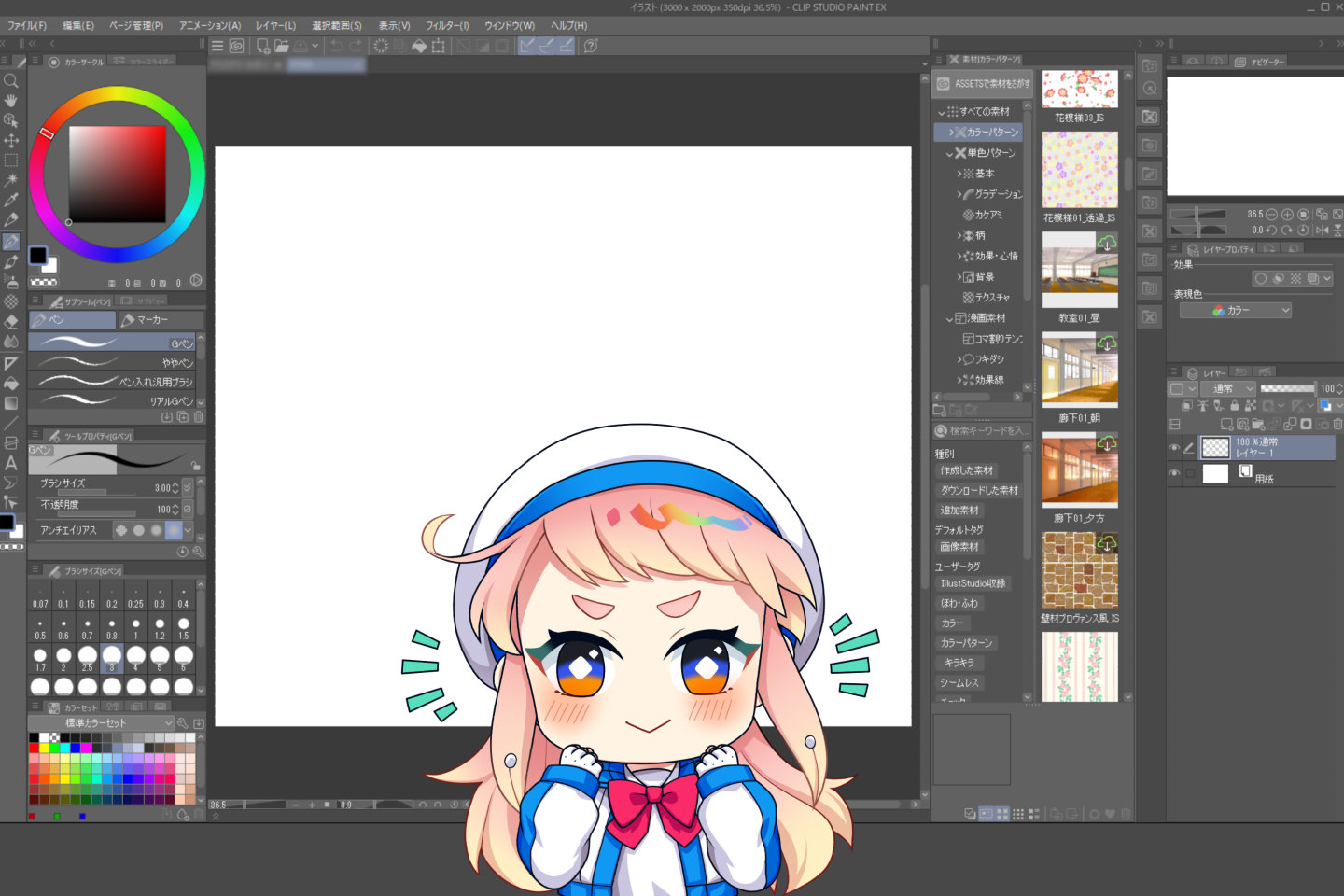The image size is (1344, 896).
Task: Click the ASSETSで素材をさがす button
Action: click(983, 84)
